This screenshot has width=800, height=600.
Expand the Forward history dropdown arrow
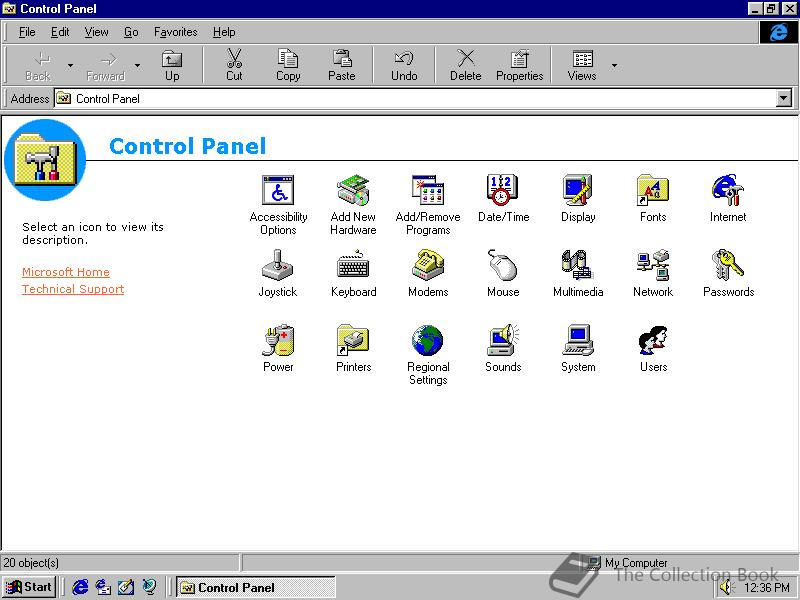tap(138, 65)
